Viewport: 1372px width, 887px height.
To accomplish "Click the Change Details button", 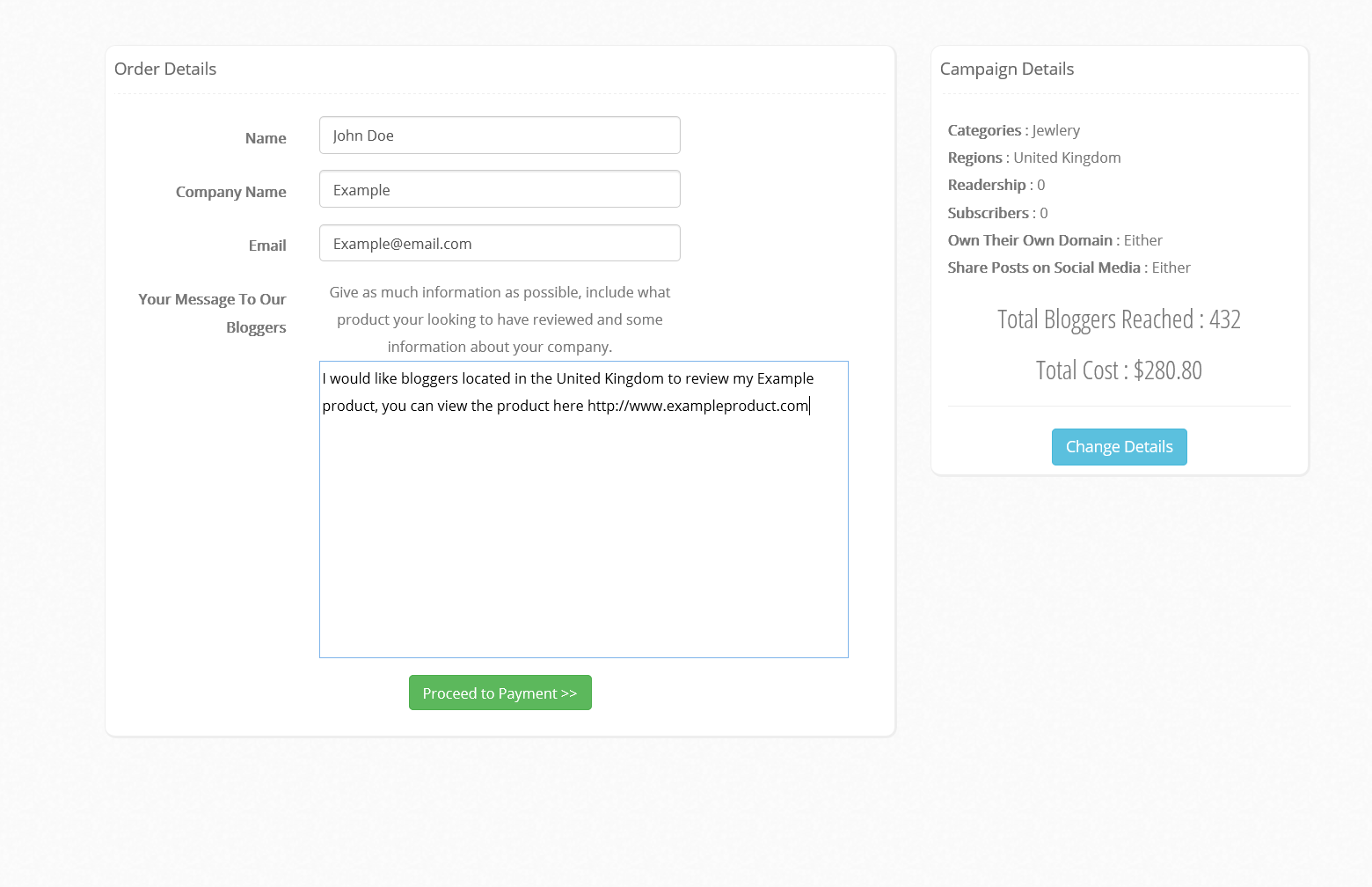I will (x=1120, y=447).
